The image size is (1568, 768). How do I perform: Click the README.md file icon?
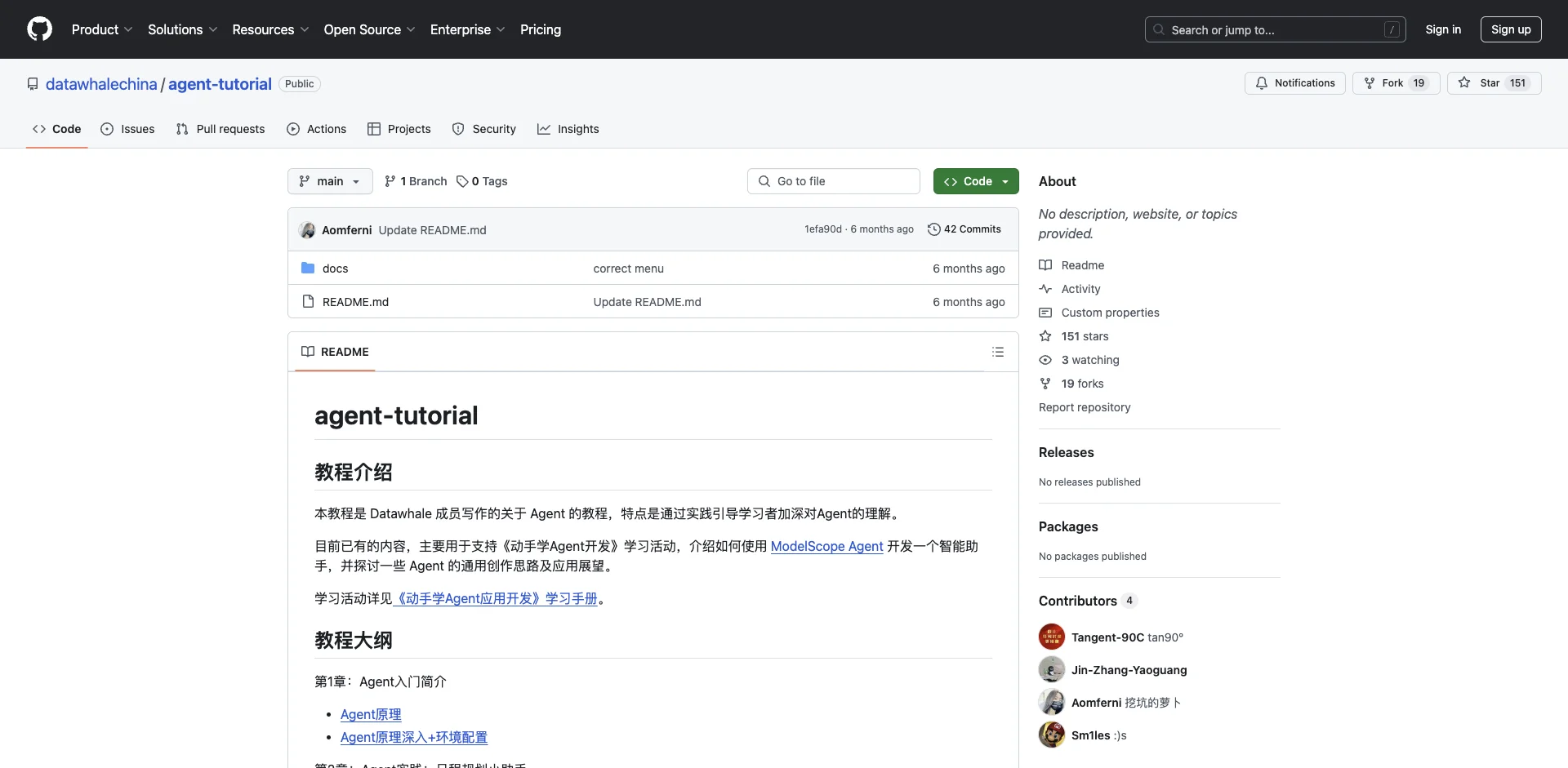(308, 301)
